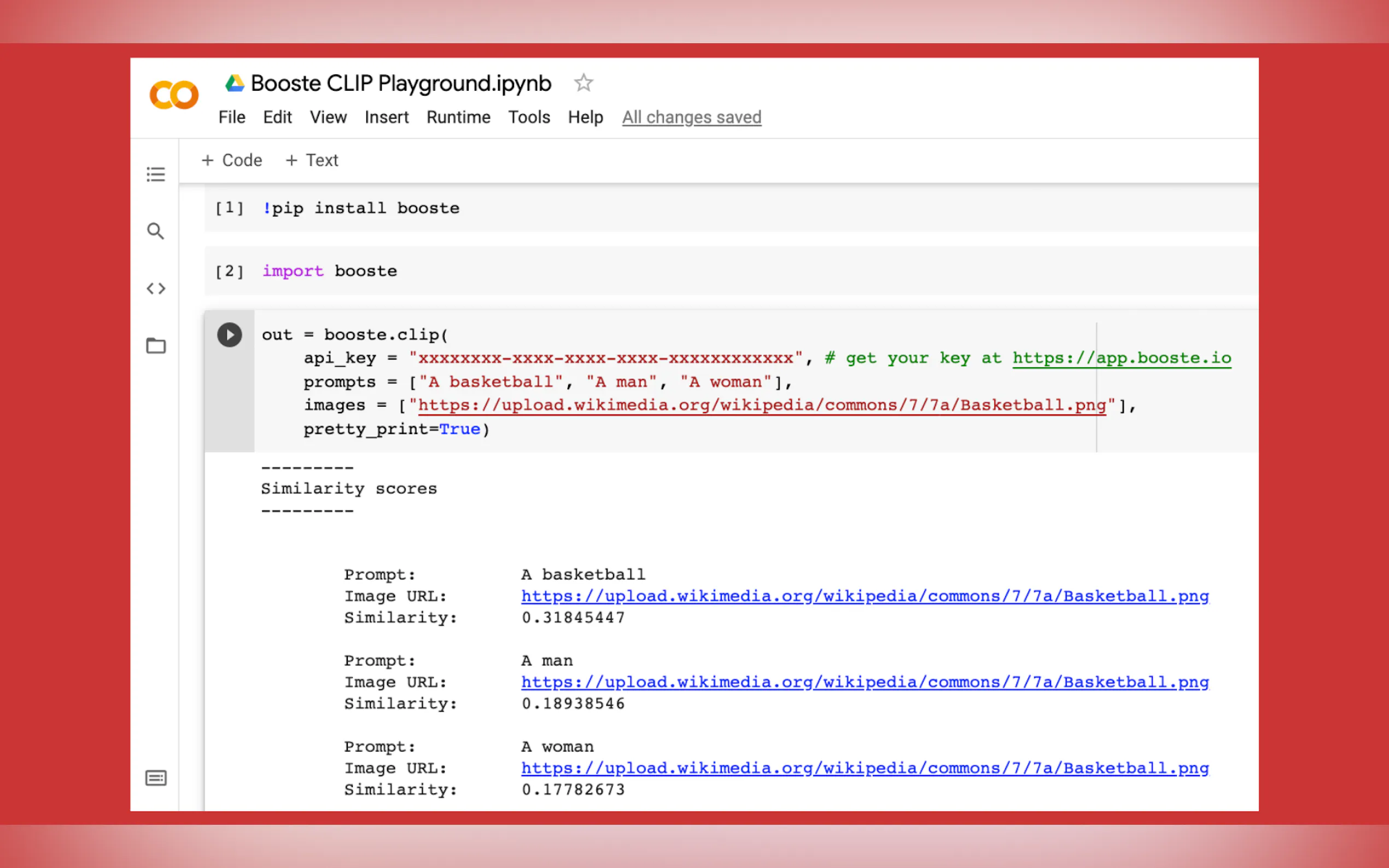The image size is (1389, 868).
Task: Star the Booste CLIP Playground notebook
Action: [x=583, y=83]
